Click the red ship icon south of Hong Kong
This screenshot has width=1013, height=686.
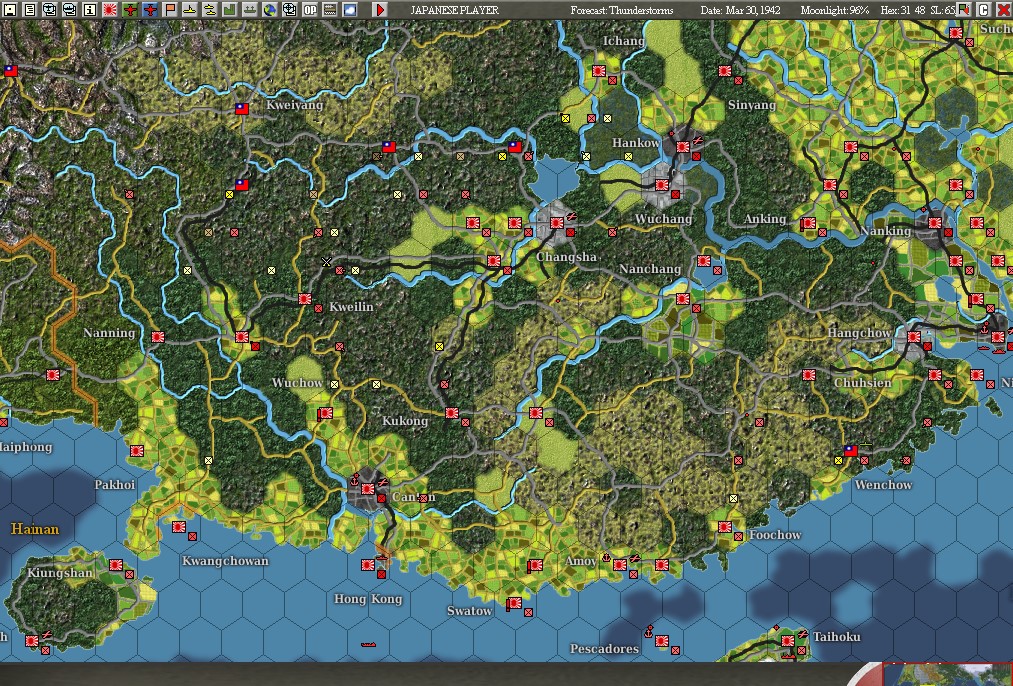(368, 644)
